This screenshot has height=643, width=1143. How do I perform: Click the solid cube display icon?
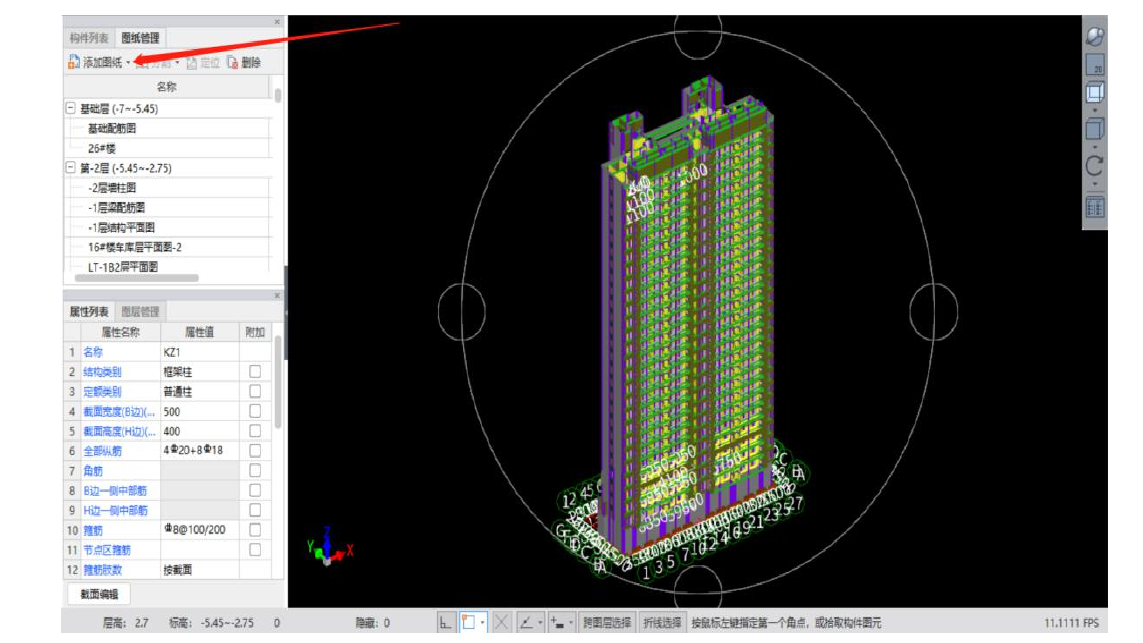[1095, 129]
